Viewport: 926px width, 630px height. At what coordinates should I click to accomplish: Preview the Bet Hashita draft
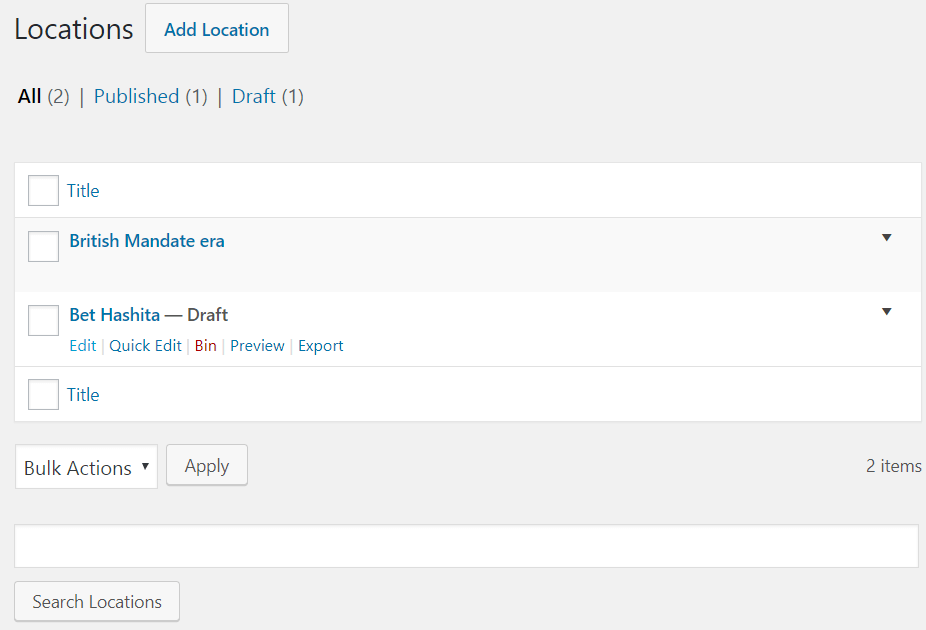257,346
